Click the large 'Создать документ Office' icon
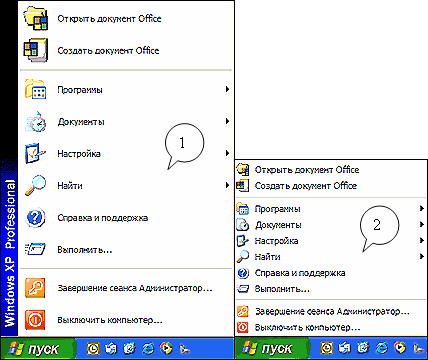Viewport: 428px width, 360px height. [36, 50]
